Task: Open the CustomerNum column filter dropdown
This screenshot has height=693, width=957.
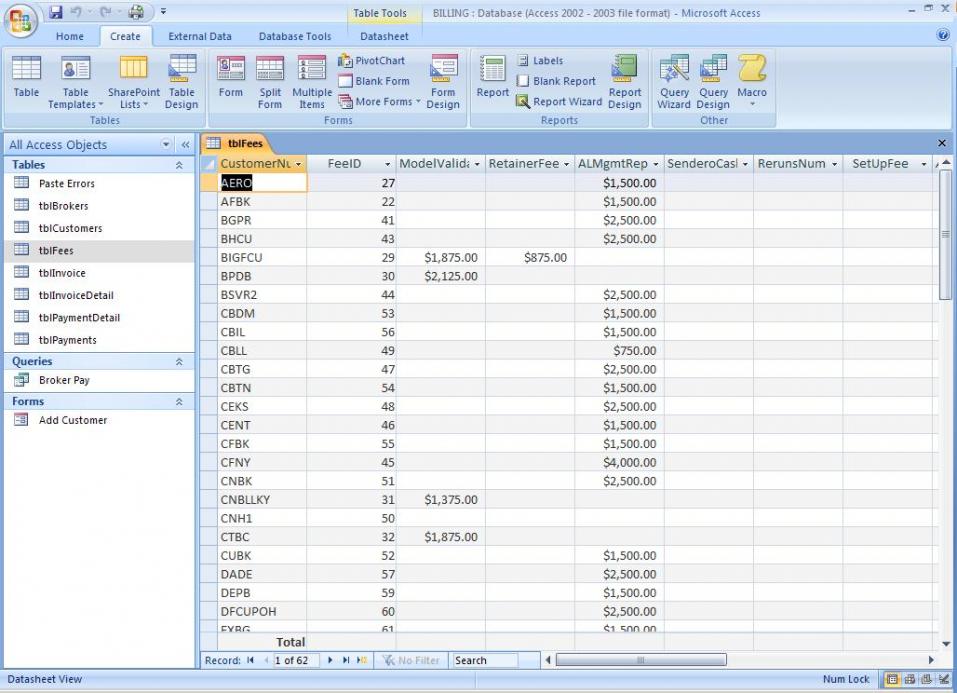Action: tap(298, 164)
